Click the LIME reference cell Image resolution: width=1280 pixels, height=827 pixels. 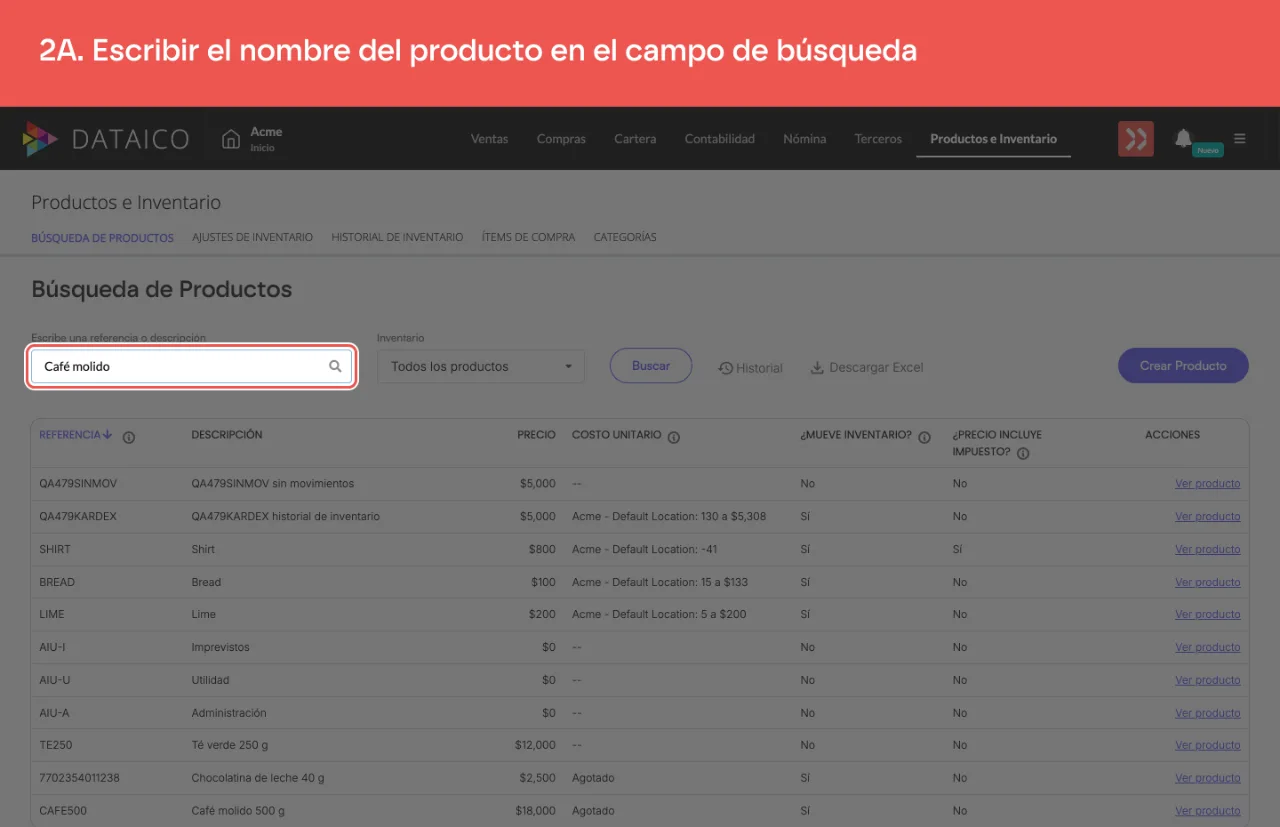(x=51, y=614)
